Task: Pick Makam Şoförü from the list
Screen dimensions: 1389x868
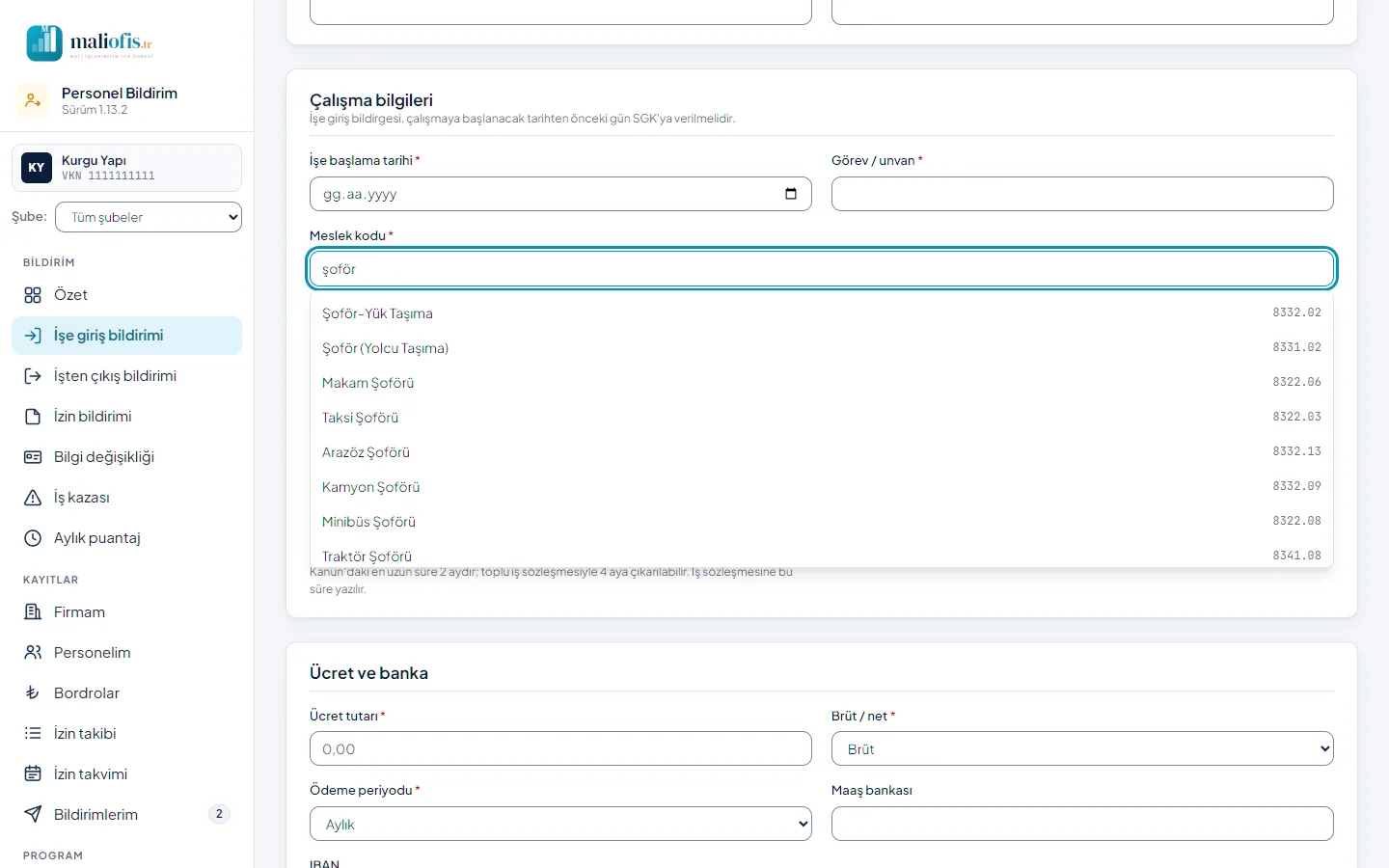Action: pyautogui.click(x=822, y=383)
